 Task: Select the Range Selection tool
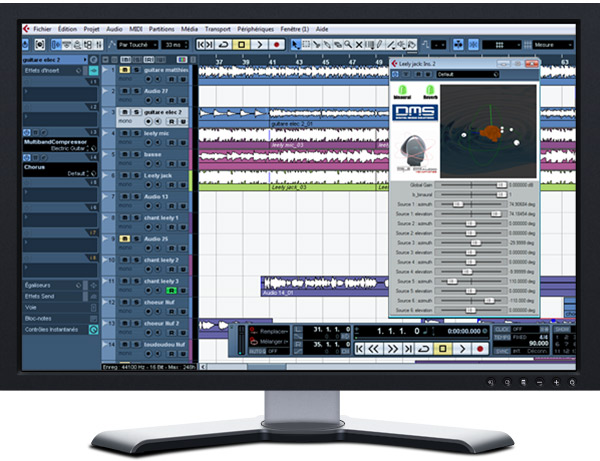coord(306,45)
